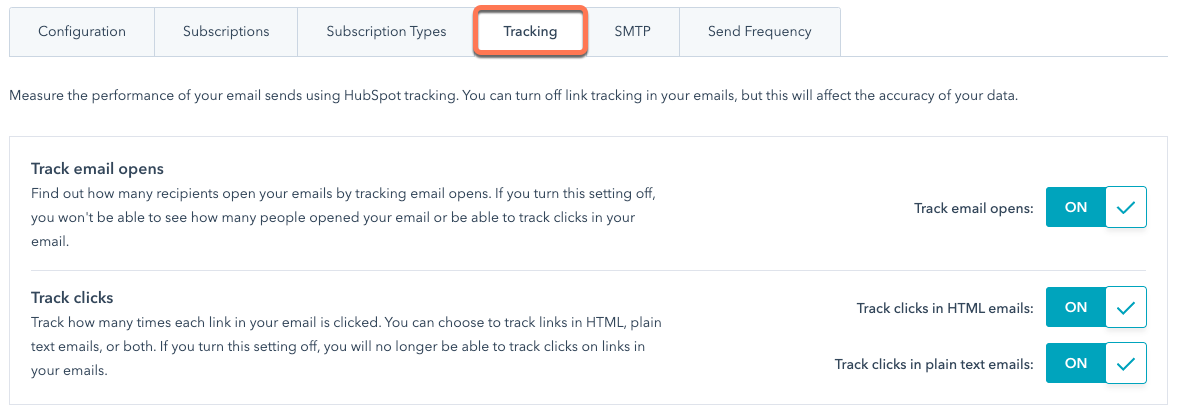Viewport: 1184px width, 414px height.
Task: Disable Track clicks in HTML emails ON switch
Action: pos(1076,307)
